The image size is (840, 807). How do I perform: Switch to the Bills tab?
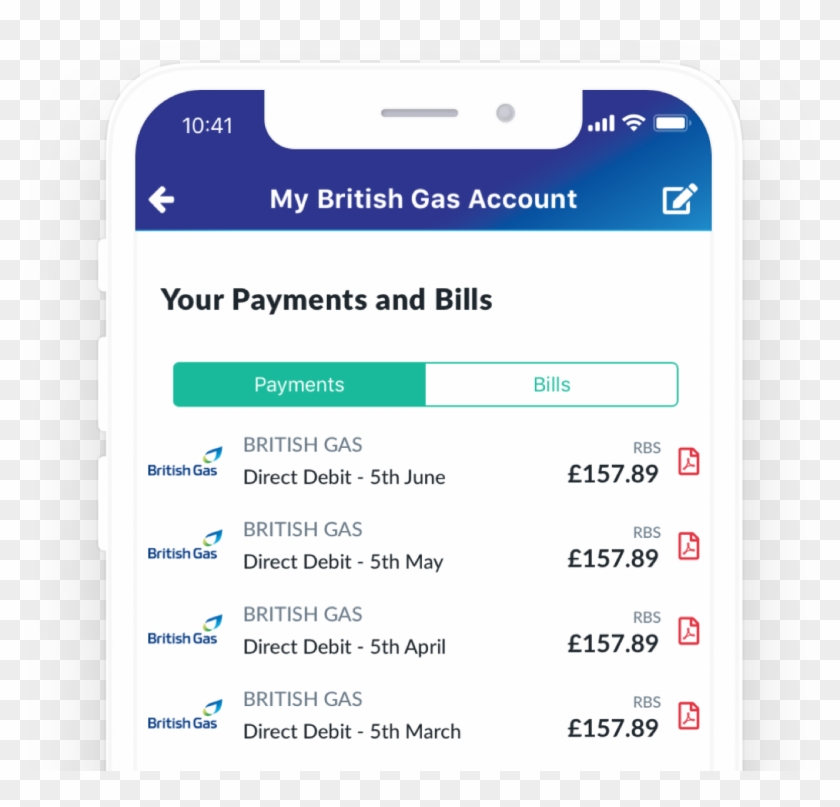click(x=551, y=384)
